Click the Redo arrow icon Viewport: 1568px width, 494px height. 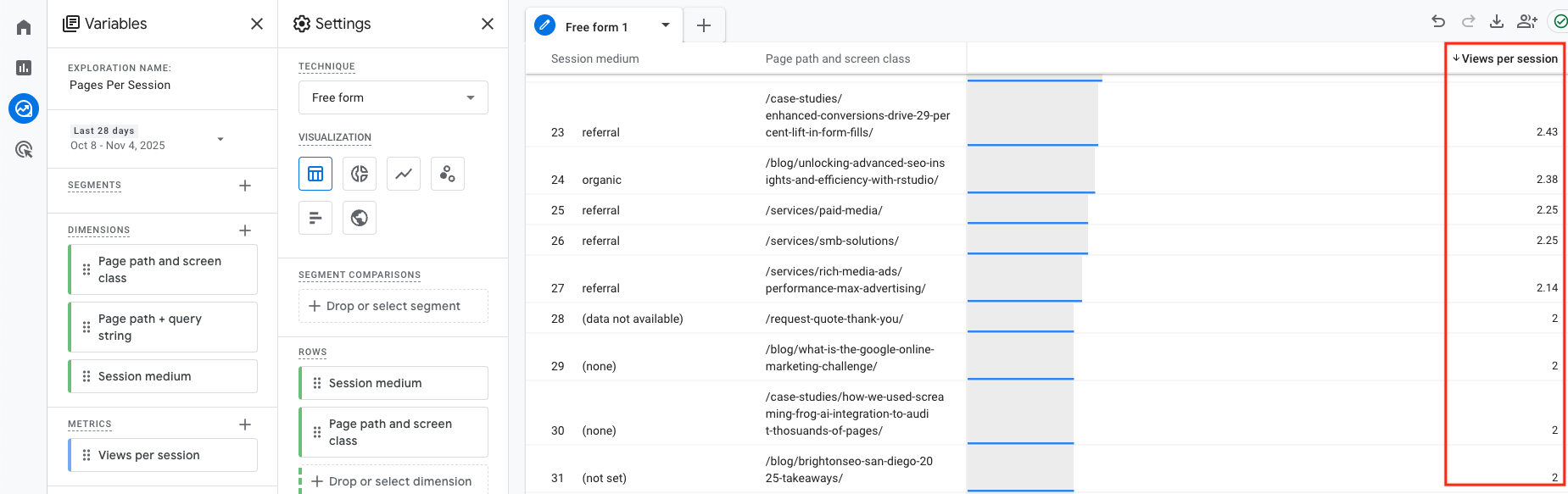1469,21
